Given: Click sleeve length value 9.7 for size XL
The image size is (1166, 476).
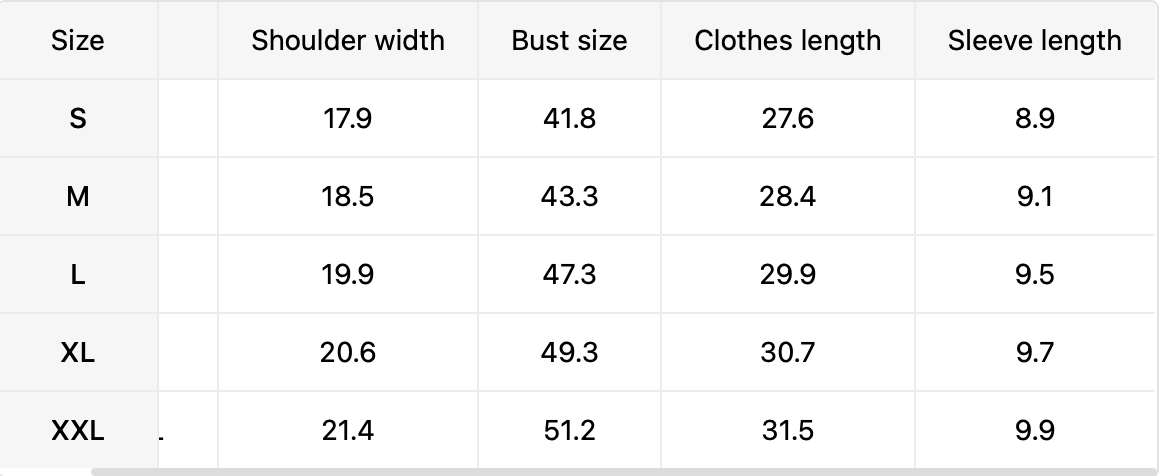Looking at the screenshot, I should [x=1035, y=353].
